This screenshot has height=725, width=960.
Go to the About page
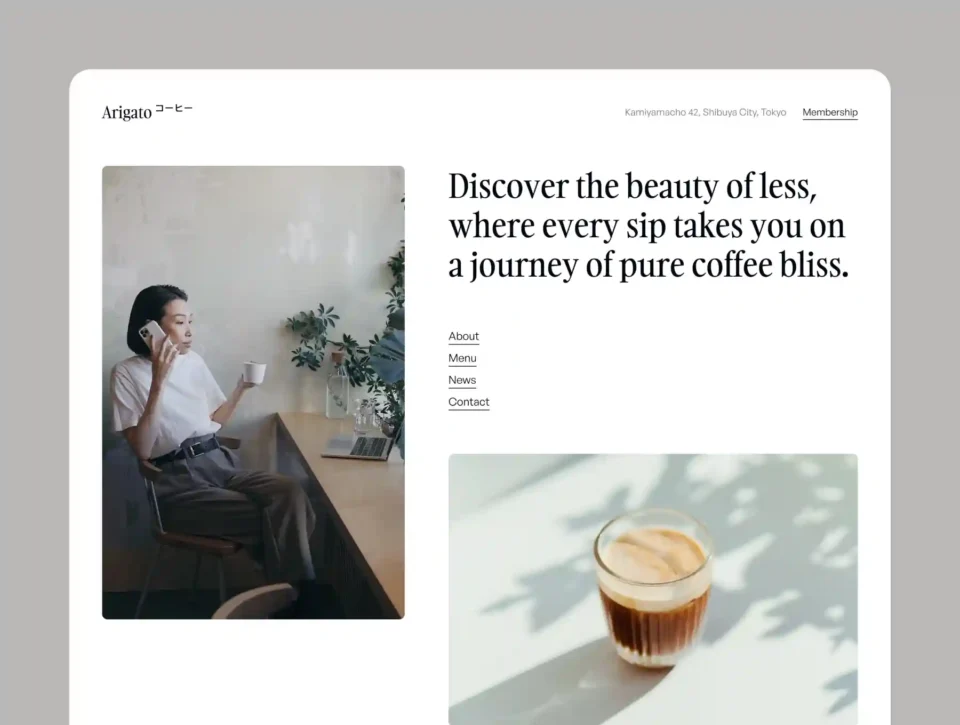(463, 337)
